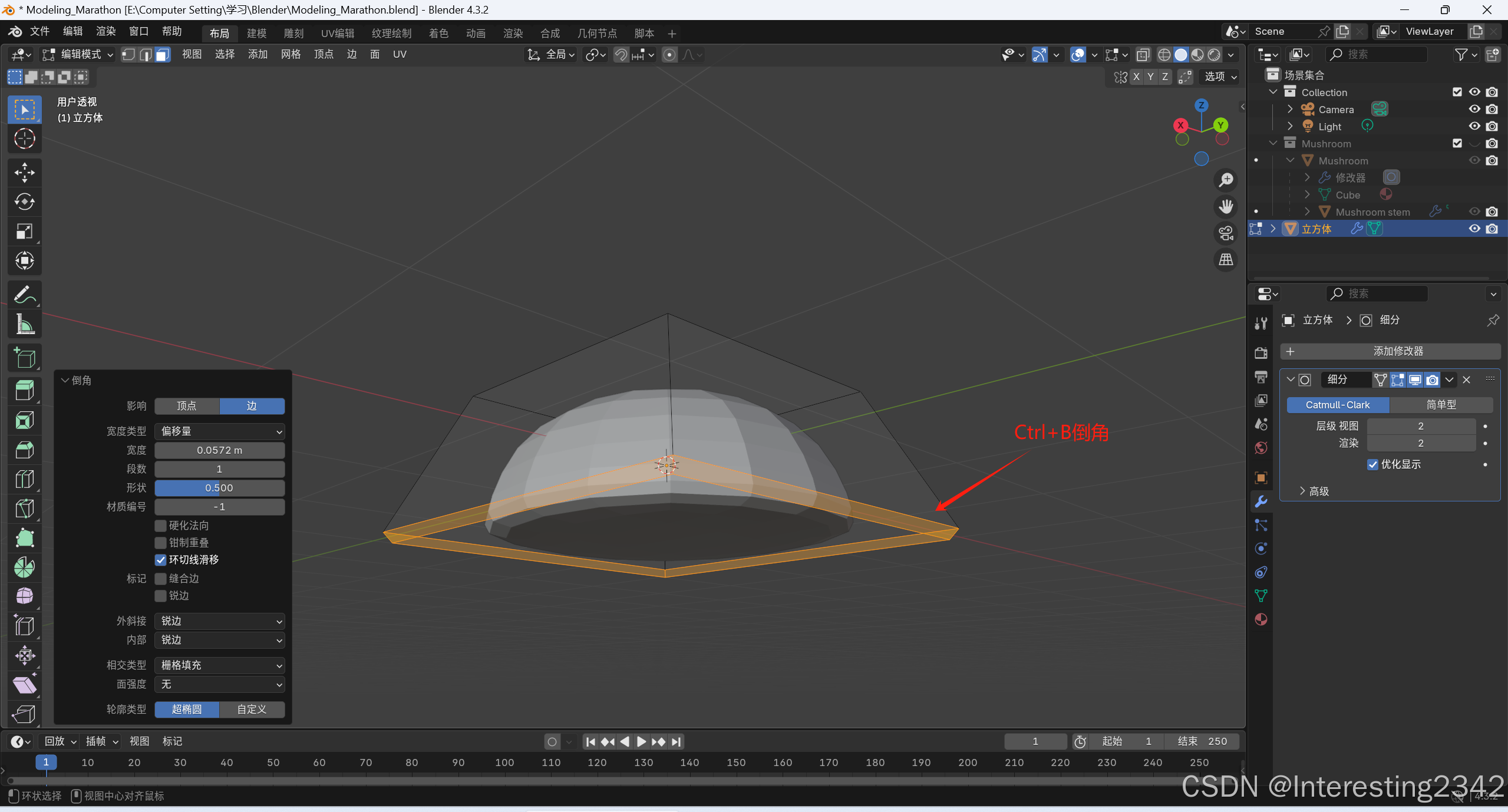Uncheck 环切线滑移 option

pos(160,560)
